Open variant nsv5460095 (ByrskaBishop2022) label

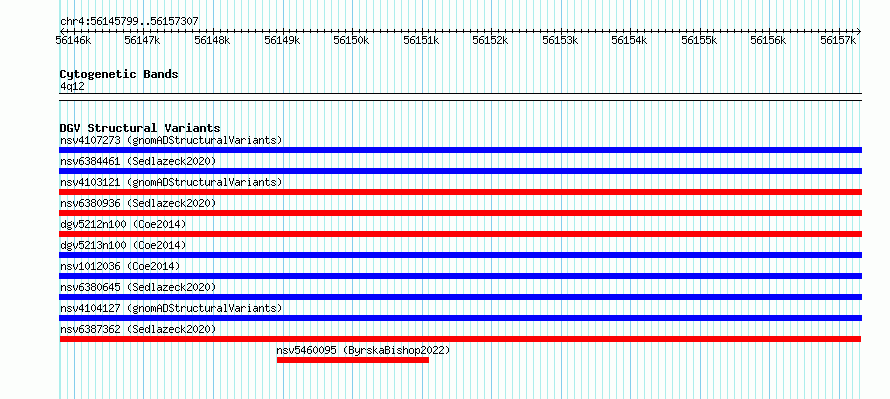pos(363,350)
